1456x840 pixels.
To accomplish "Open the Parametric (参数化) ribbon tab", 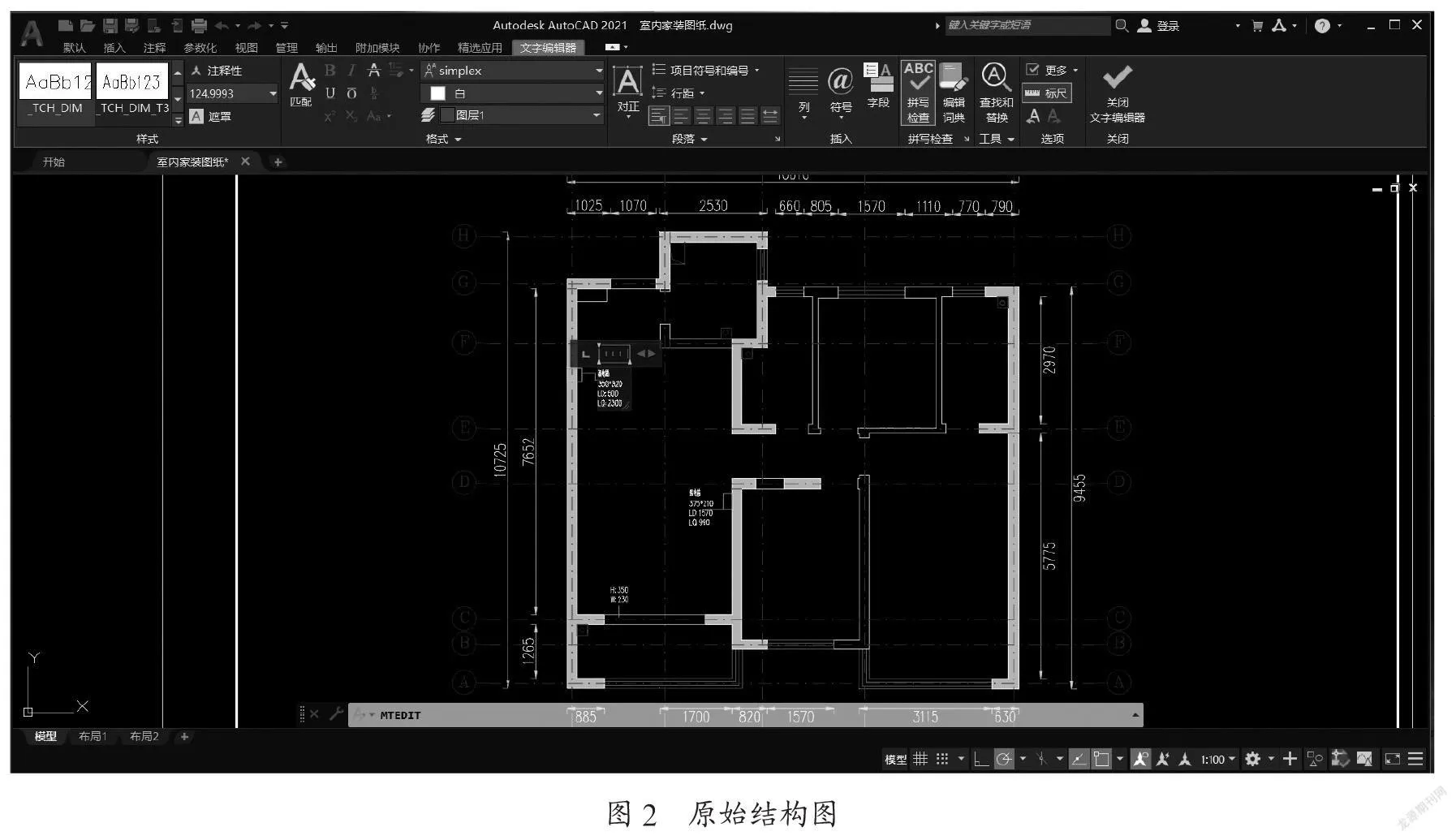I will 200,48.
